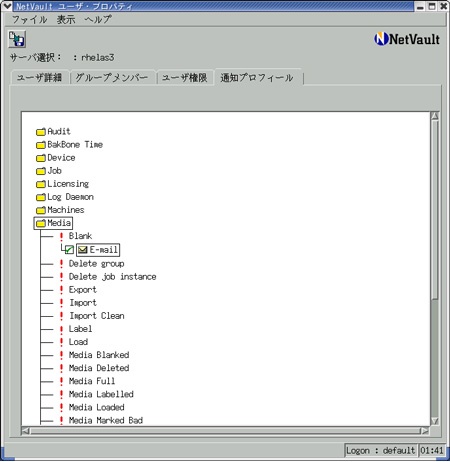Click red exclamation icon beside Load
Screen dimensions: 450x462
pyautogui.click(x=61, y=342)
